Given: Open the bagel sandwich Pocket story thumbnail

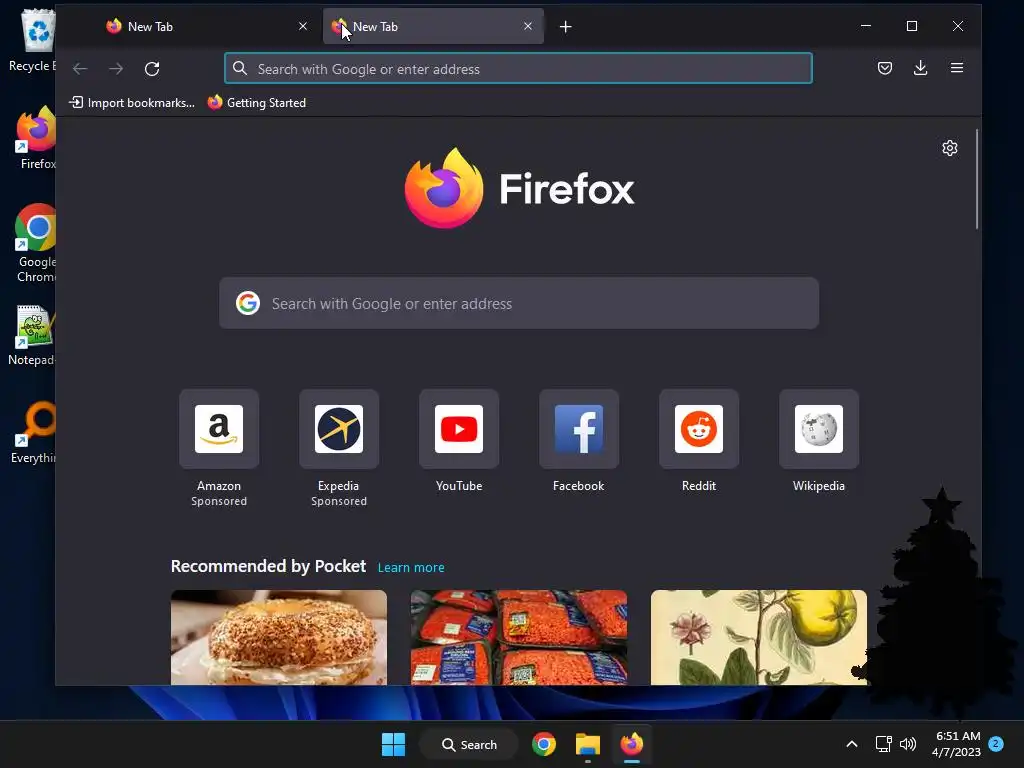Looking at the screenshot, I should (279, 637).
